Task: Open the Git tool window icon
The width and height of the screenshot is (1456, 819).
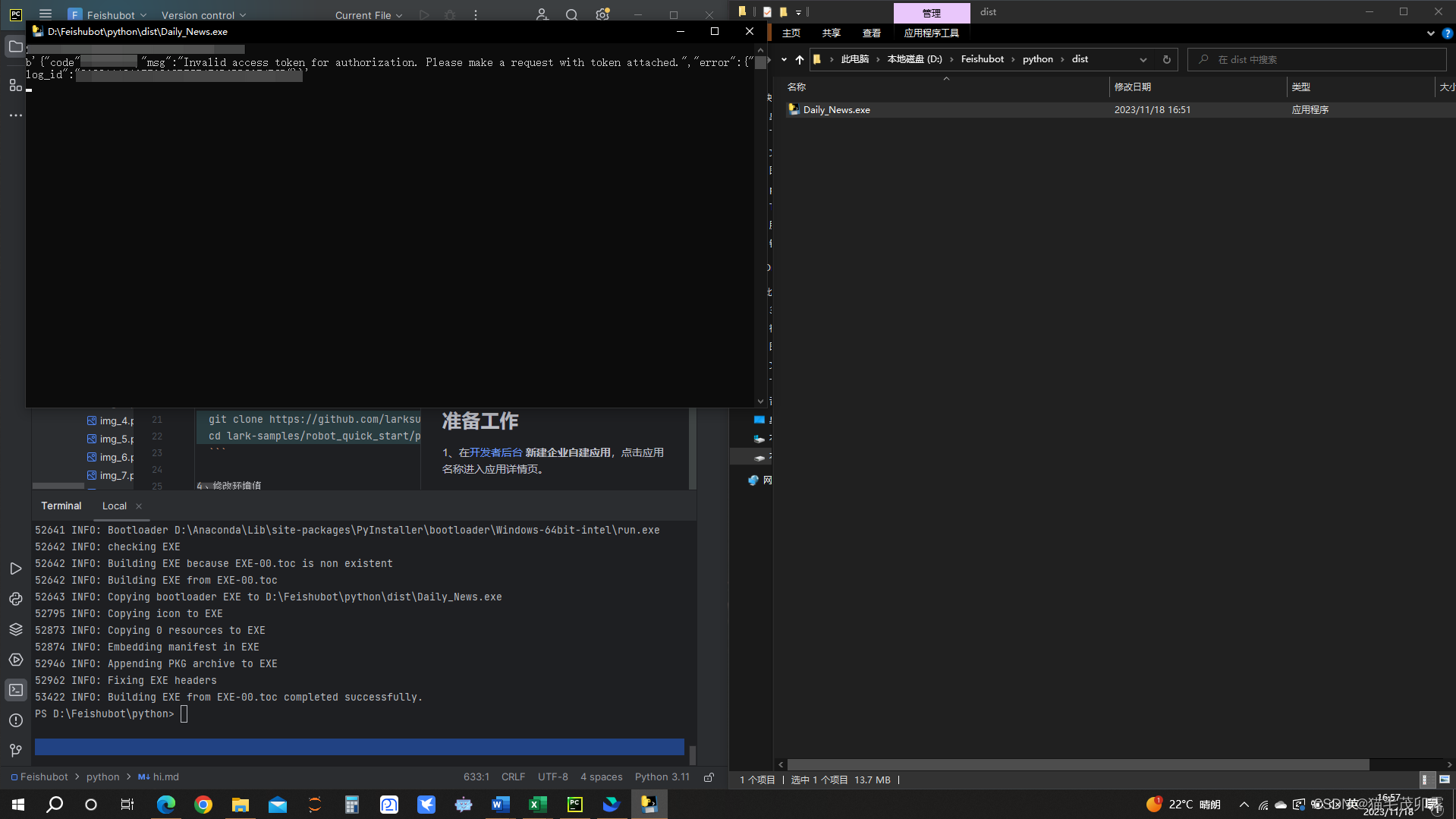Action: [16, 751]
